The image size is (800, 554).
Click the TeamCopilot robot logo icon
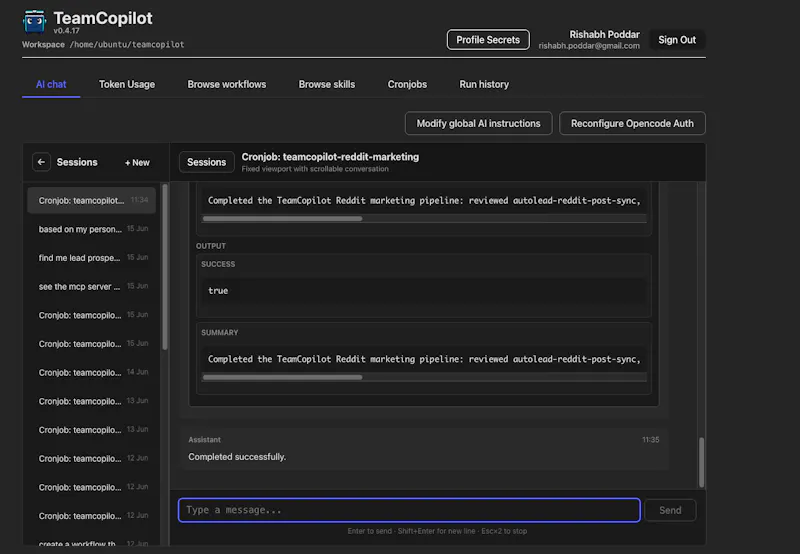[x=34, y=21]
